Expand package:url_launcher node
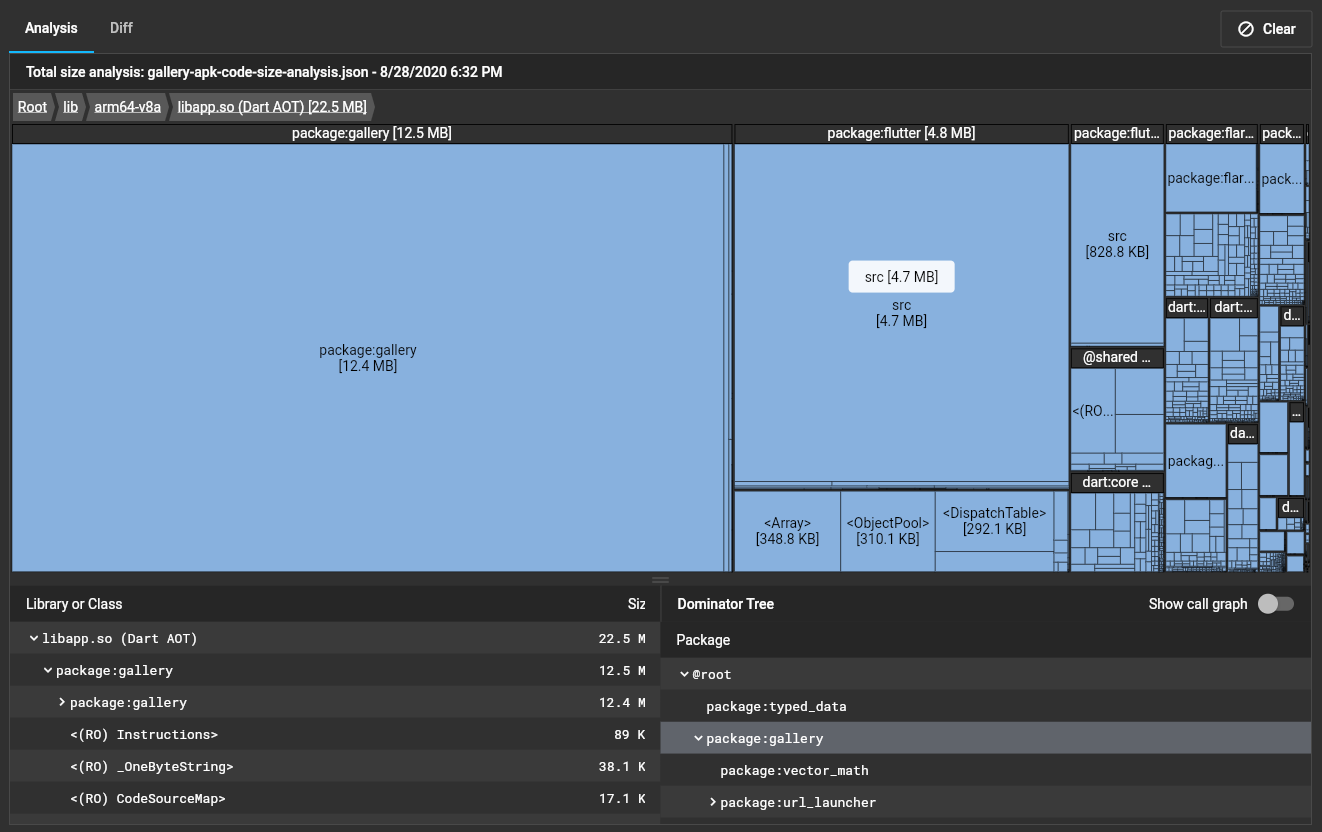Viewport: 1322px width, 832px height. tap(712, 802)
